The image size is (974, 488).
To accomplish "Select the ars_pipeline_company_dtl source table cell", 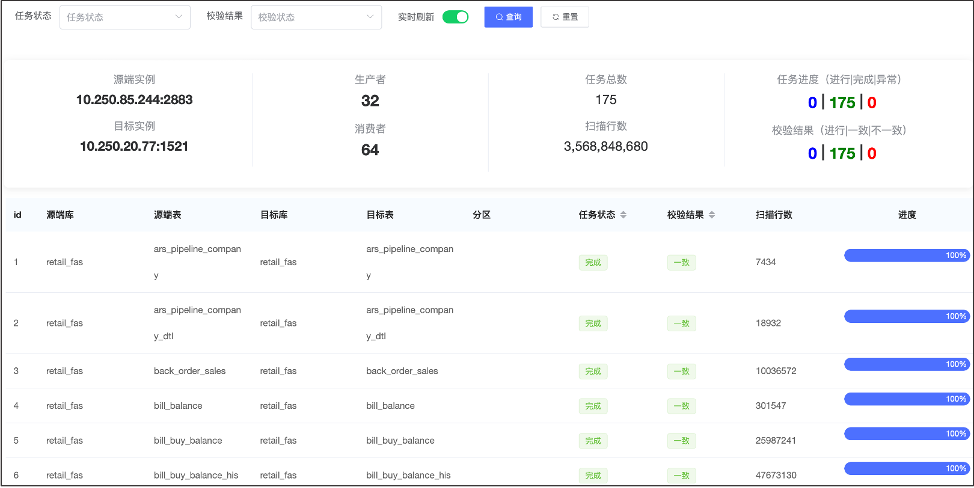I will (x=197, y=323).
